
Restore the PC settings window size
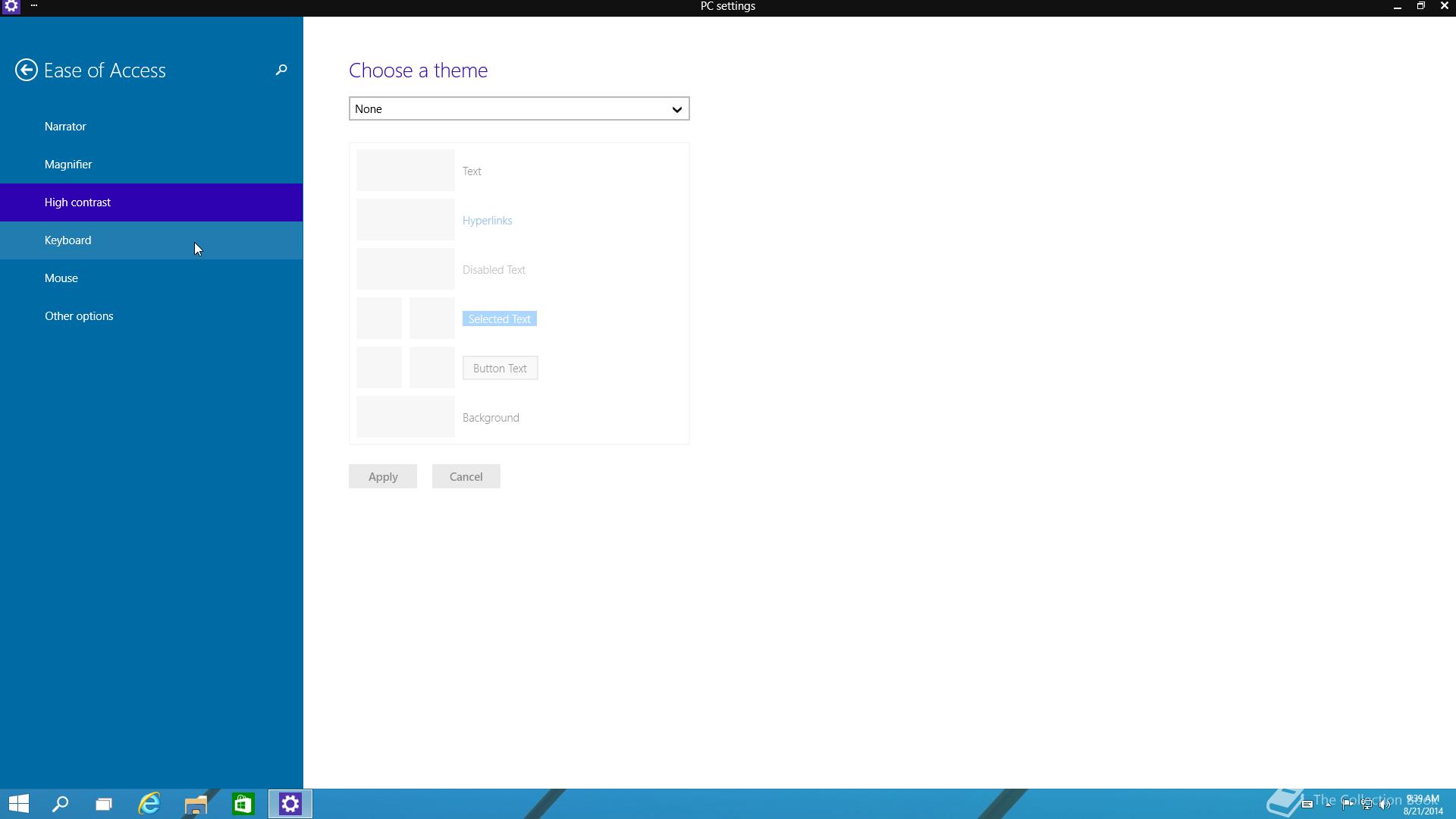tap(1420, 6)
